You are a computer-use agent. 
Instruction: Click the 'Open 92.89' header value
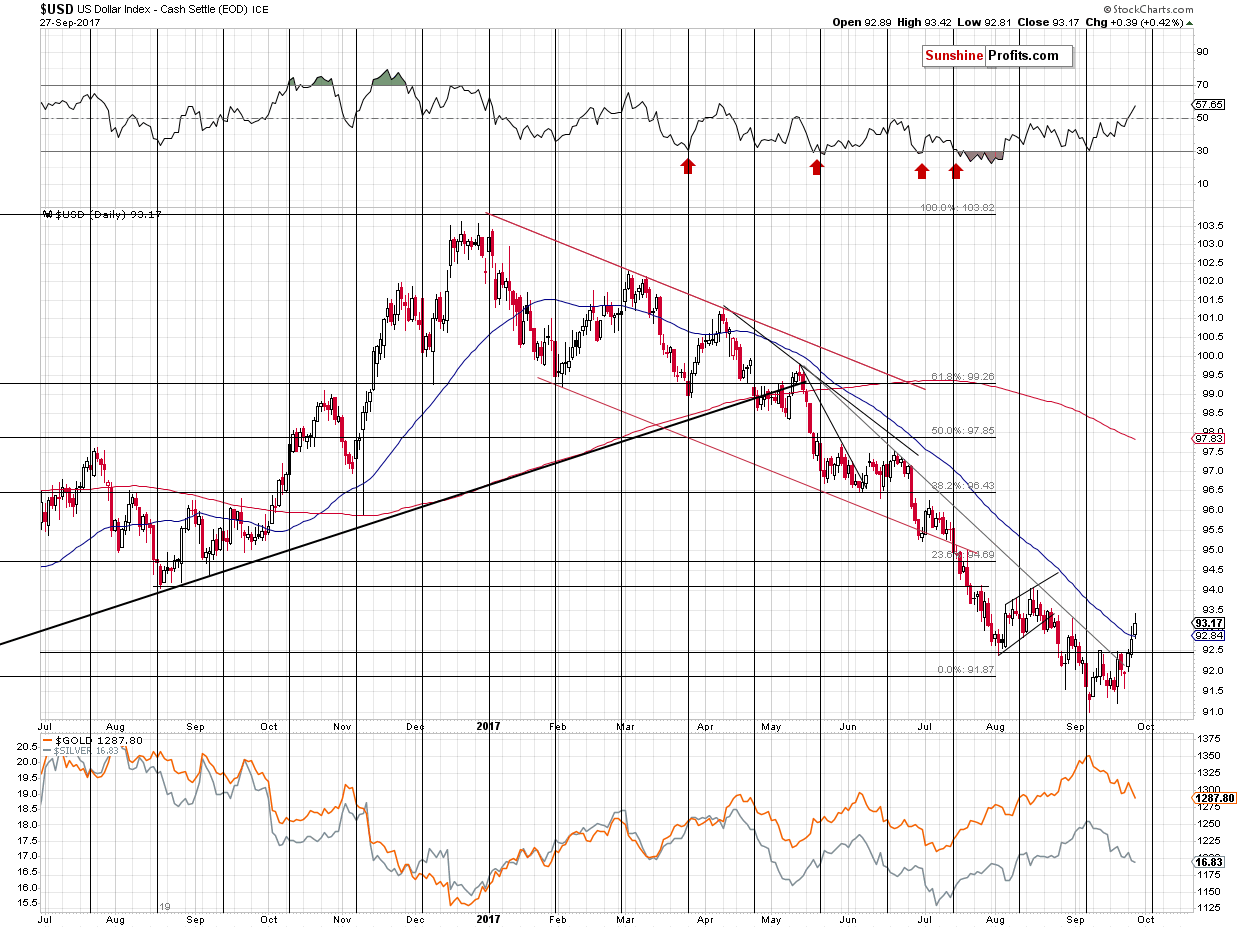(861, 23)
